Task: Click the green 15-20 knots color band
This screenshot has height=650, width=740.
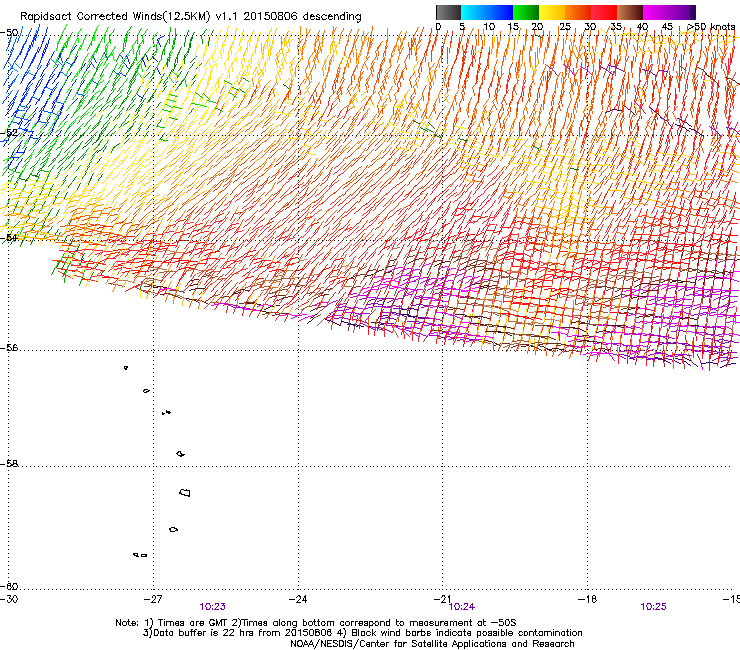Action: (x=526, y=12)
